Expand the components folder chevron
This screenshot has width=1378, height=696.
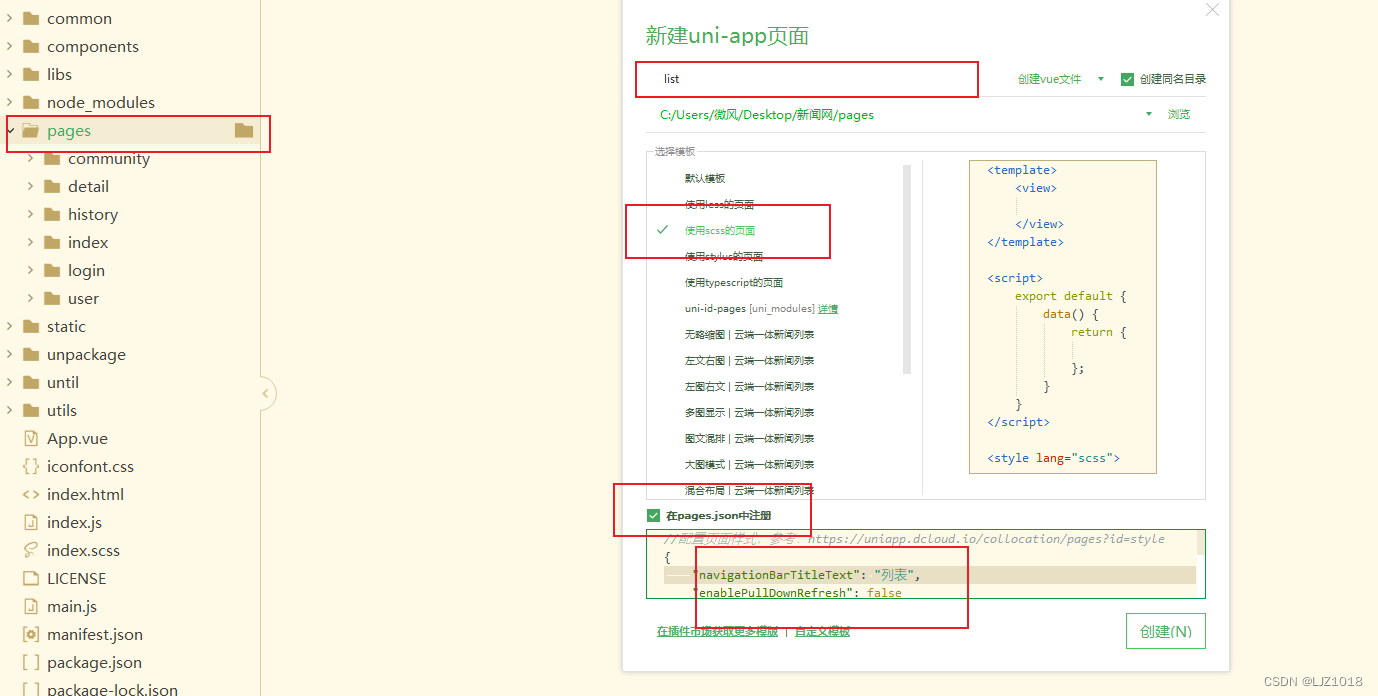(x=9, y=46)
